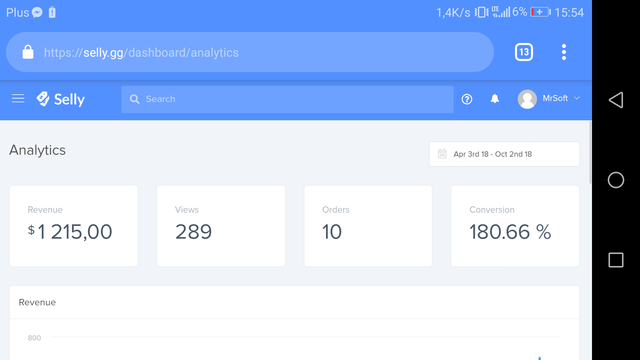Open notifications bell
The width and height of the screenshot is (640, 360).
click(x=495, y=98)
